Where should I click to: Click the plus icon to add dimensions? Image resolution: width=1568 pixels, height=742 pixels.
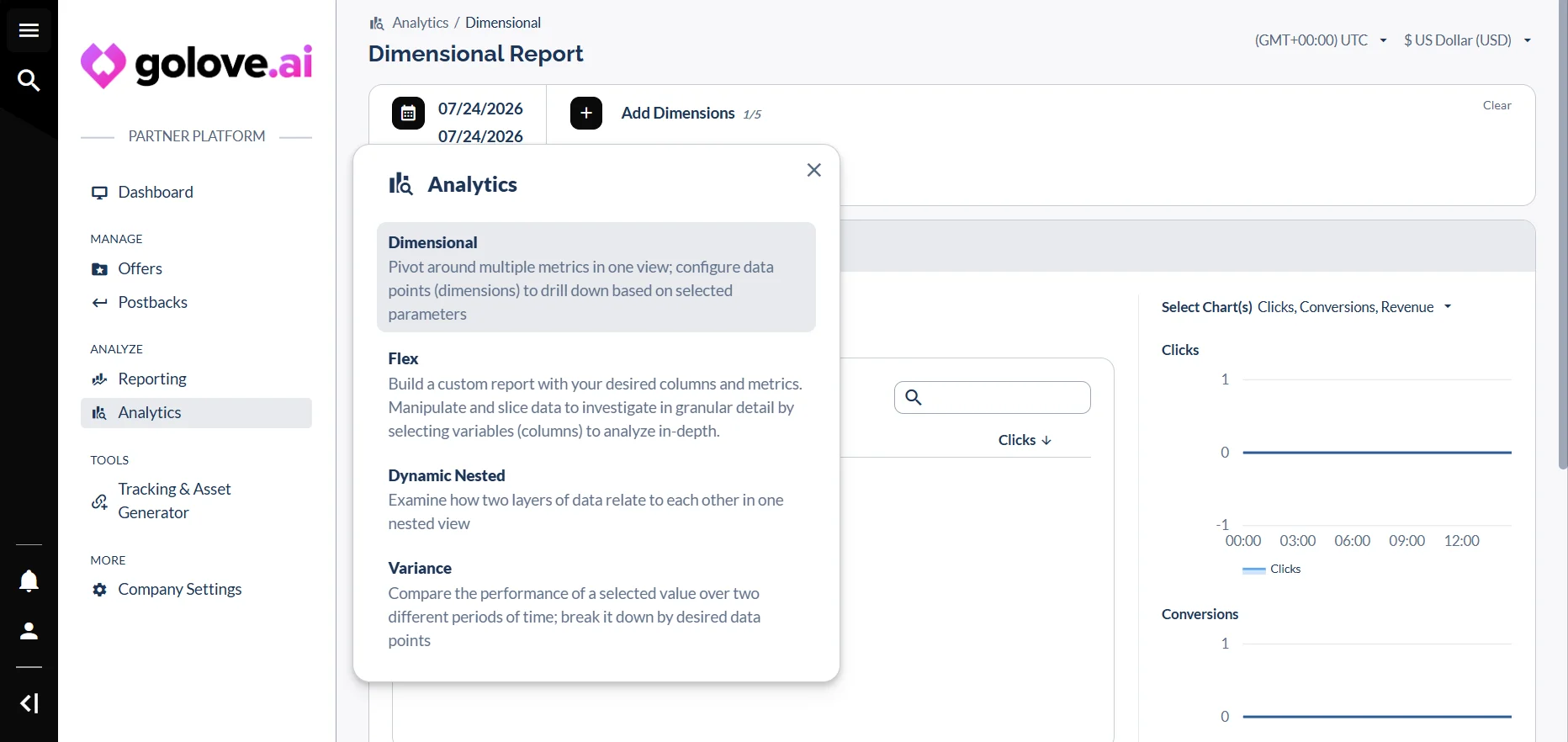point(586,113)
